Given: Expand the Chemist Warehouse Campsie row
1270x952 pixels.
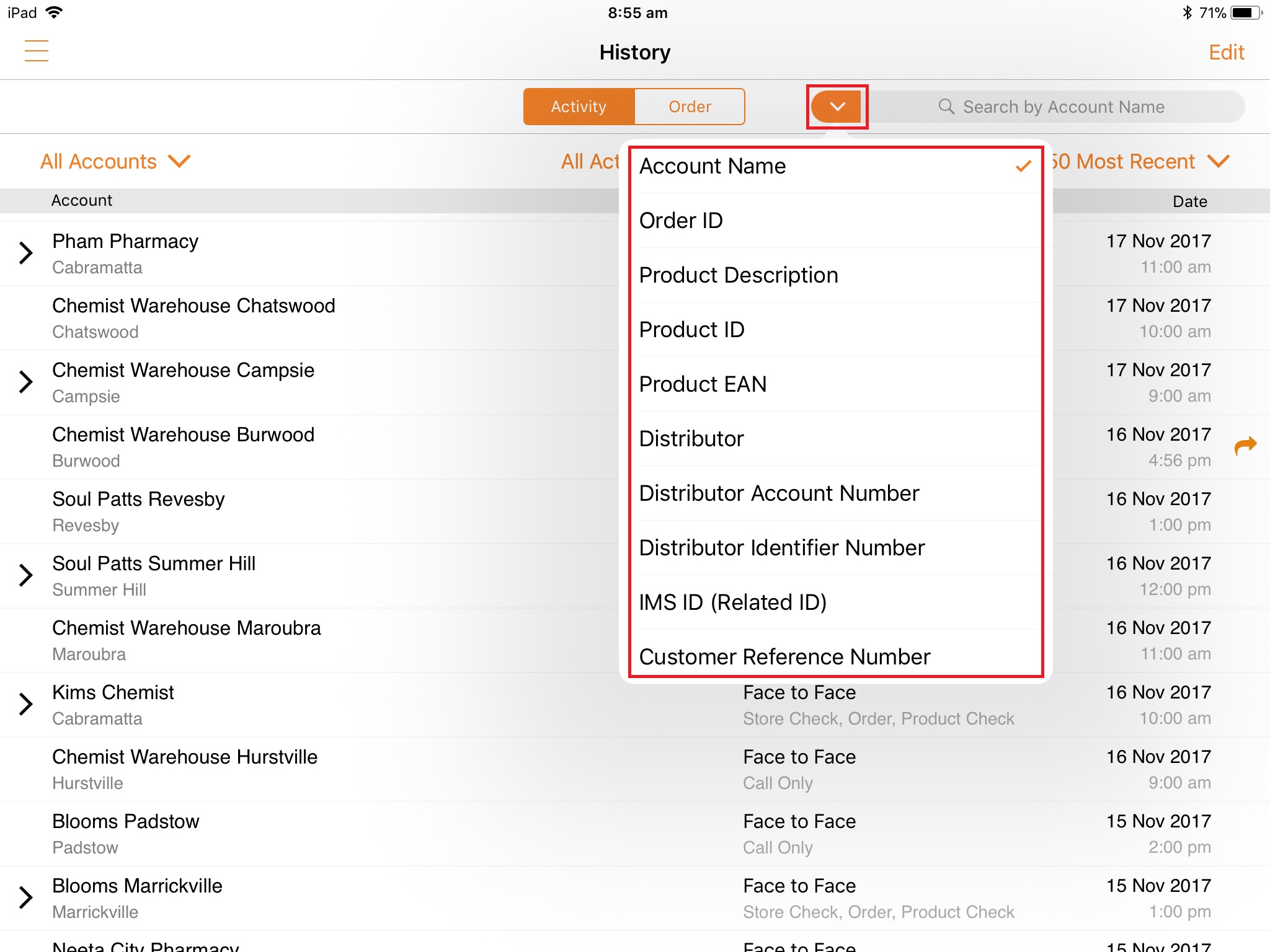Looking at the screenshot, I should [x=26, y=382].
